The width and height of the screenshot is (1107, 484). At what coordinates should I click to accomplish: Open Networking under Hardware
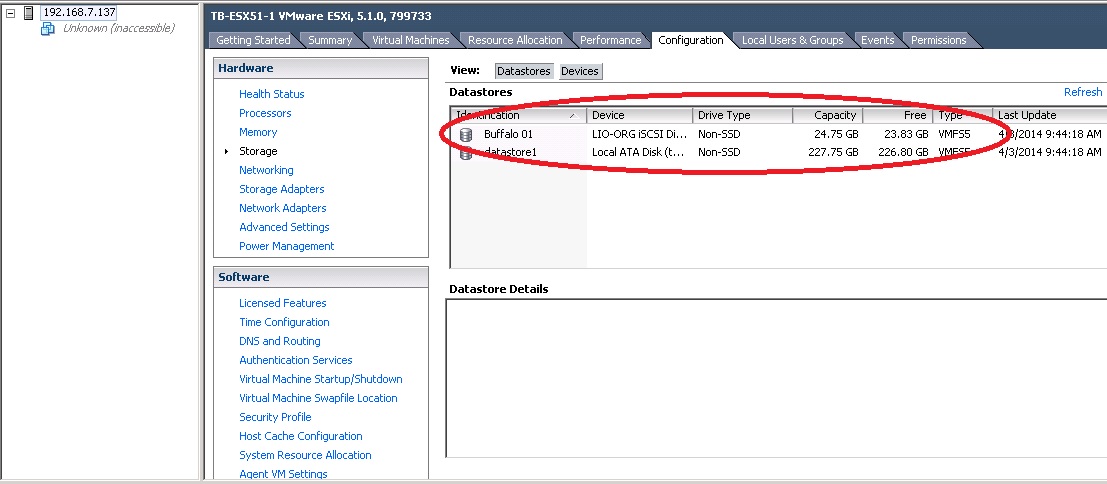(x=266, y=170)
